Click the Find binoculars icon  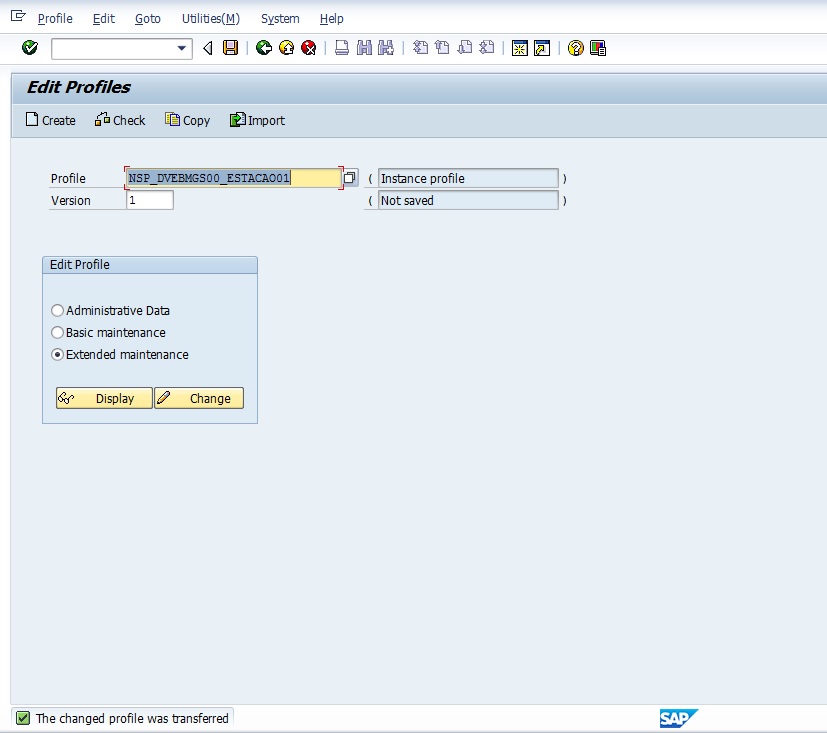(364, 48)
